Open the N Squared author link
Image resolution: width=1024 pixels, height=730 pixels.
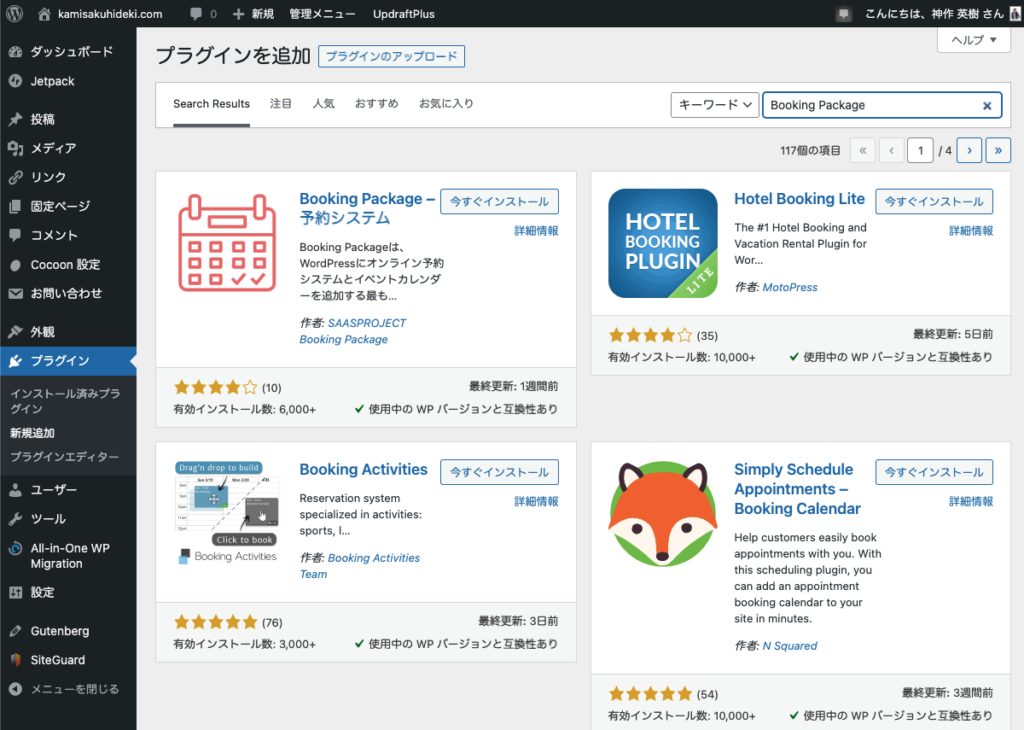click(790, 646)
